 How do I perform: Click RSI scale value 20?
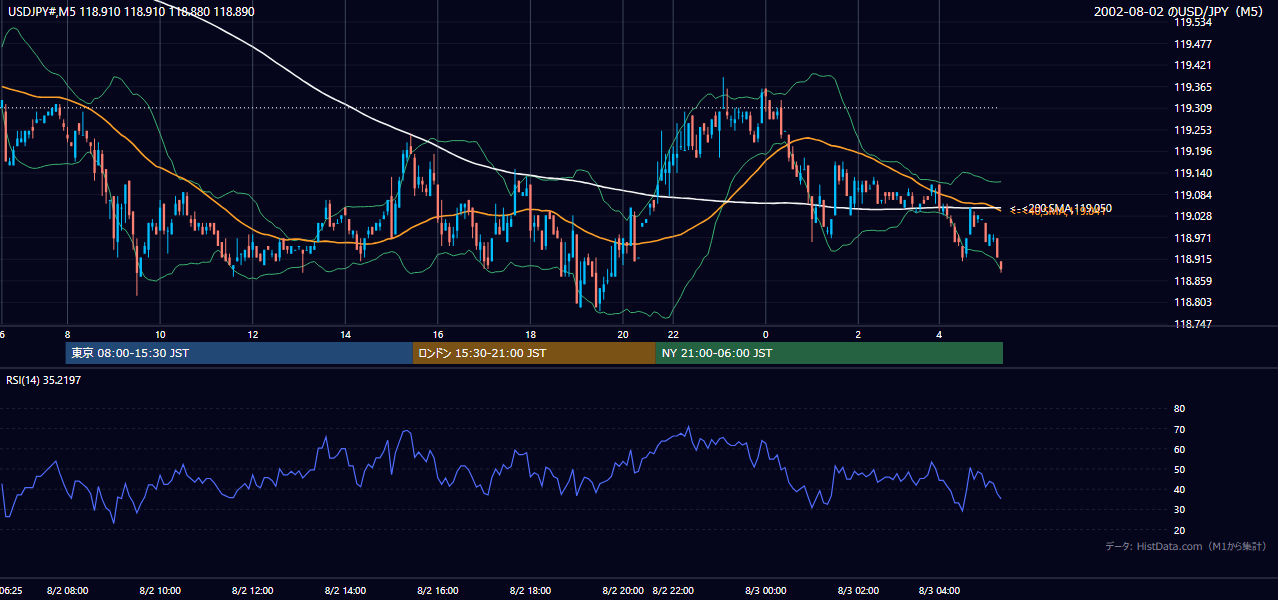click(1179, 530)
